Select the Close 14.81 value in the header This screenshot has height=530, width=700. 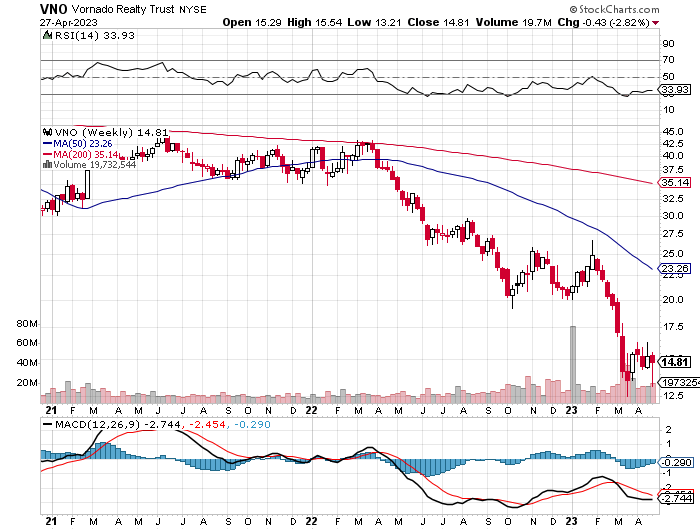pyautogui.click(x=438, y=22)
